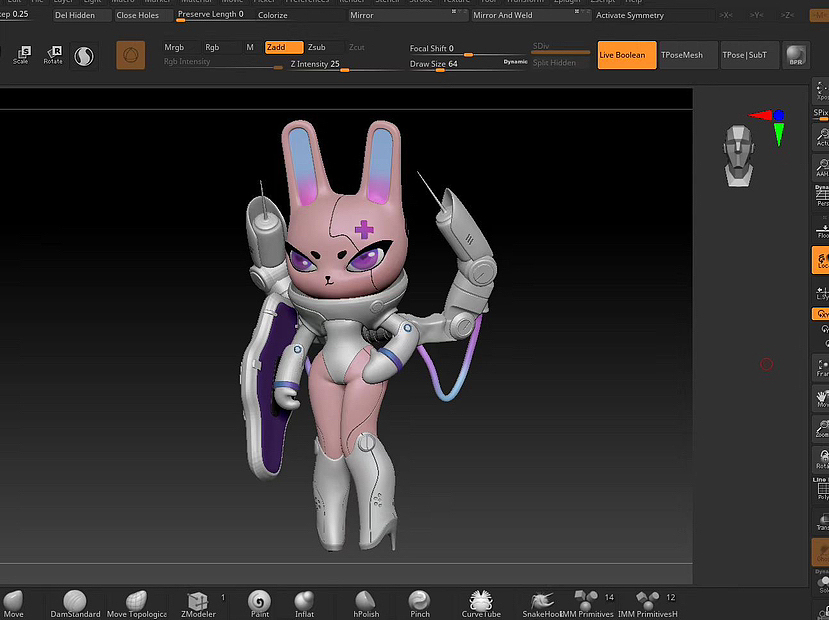Select the SnakeHook brush
Screen dimensions: 829x620
click(541, 604)
